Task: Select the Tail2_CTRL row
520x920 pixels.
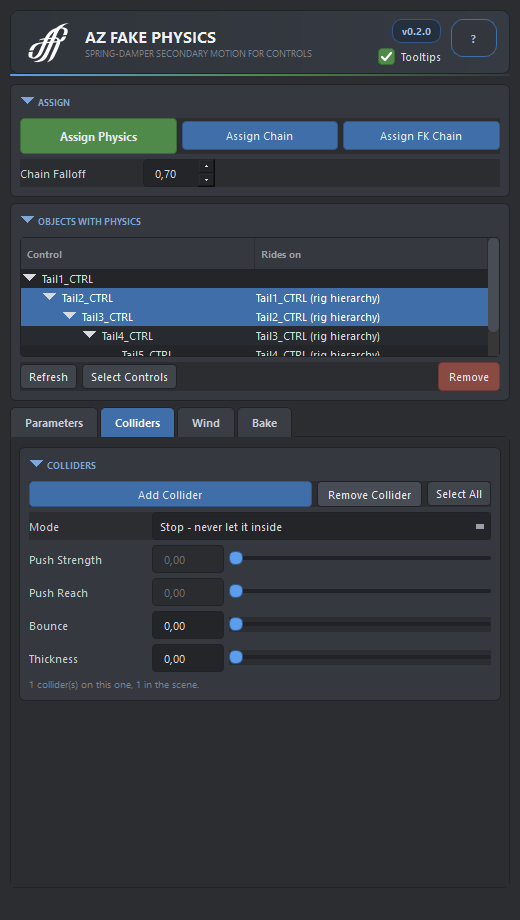Action: [254, 297]
